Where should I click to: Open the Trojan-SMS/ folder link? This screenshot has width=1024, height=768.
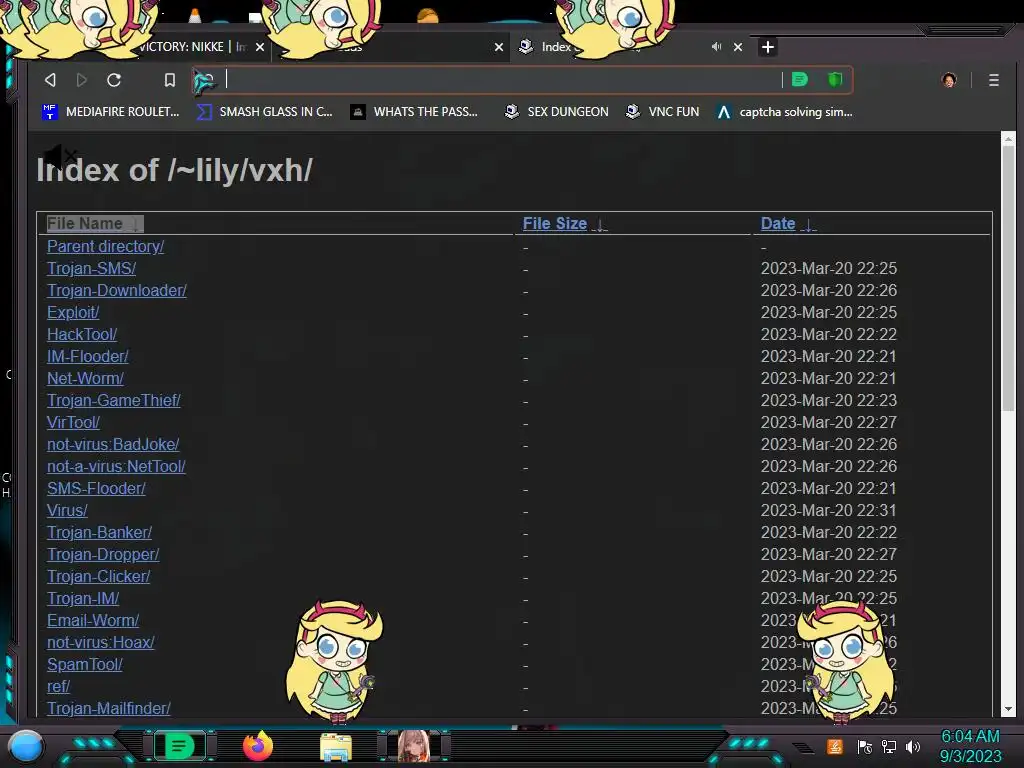pos(91,268)
